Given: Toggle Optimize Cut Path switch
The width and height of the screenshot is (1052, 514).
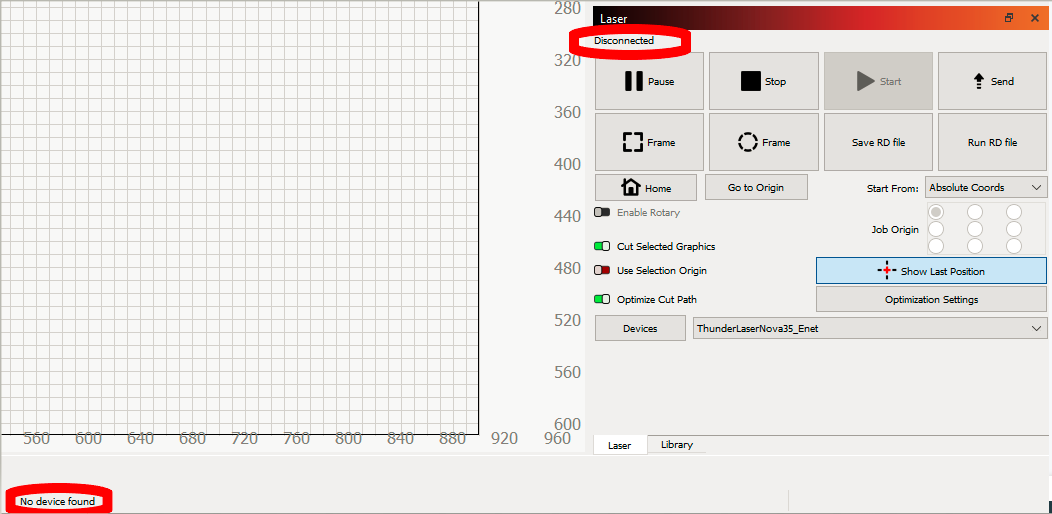Looking at the screenshot, I should [602, 299].
